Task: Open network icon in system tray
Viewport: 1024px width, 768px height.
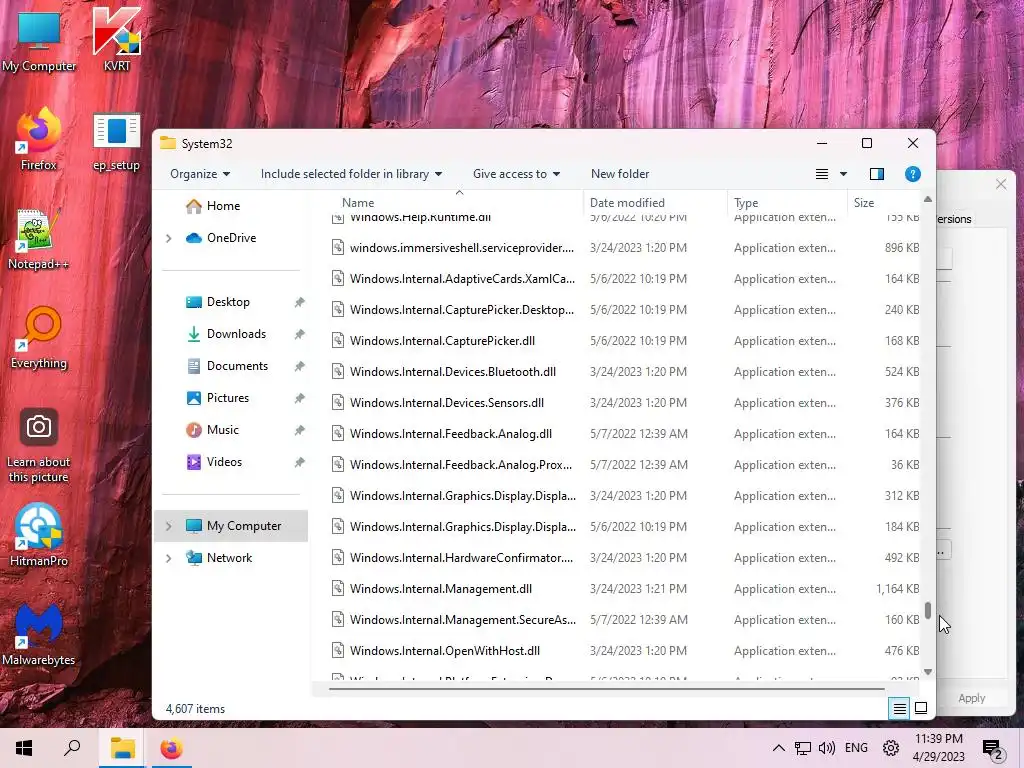Action: click(x=803, y=748)
